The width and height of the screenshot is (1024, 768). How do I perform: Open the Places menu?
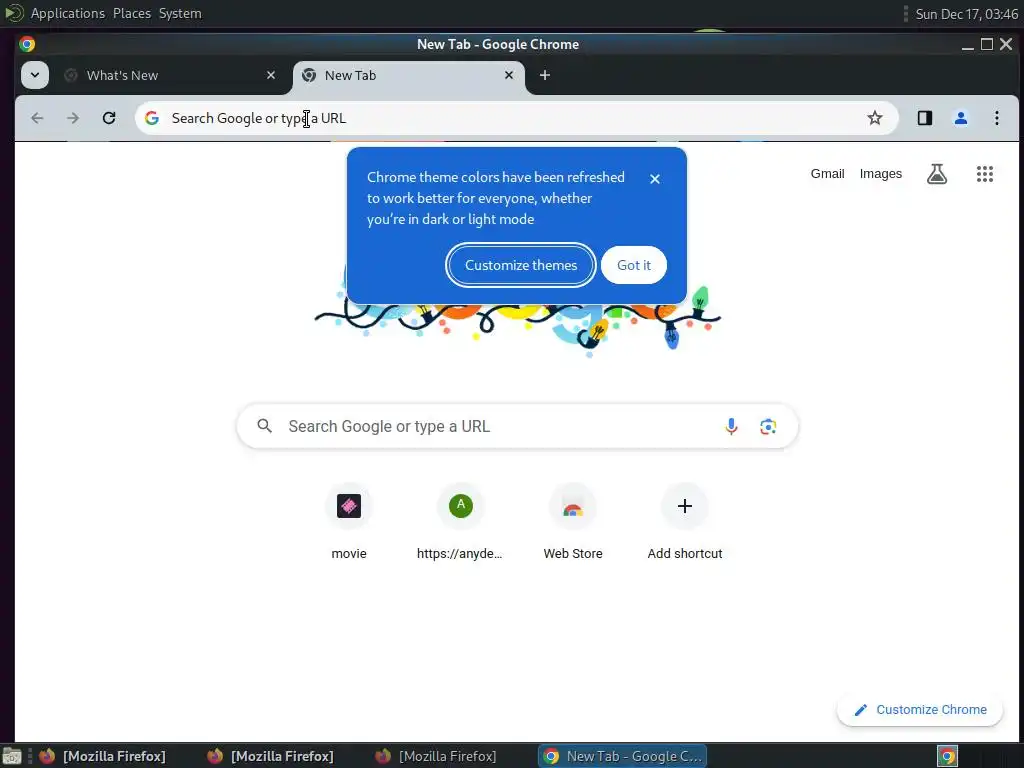pyautogui.click(x=132, y=13)
